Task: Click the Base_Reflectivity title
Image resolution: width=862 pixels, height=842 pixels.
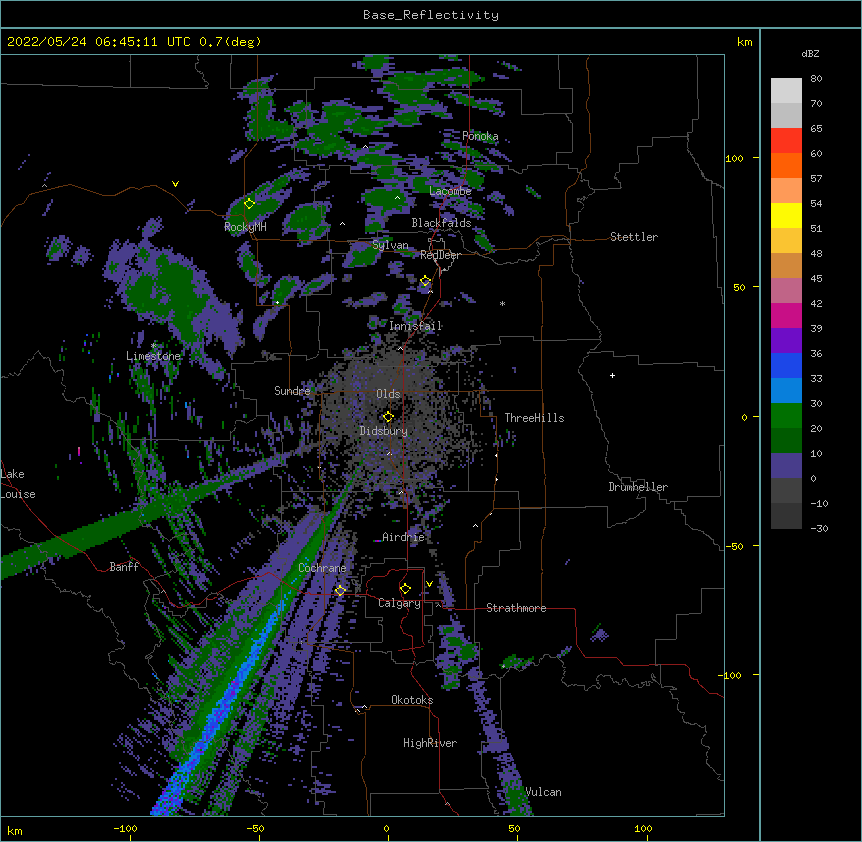Action: [x=431, y=15]
